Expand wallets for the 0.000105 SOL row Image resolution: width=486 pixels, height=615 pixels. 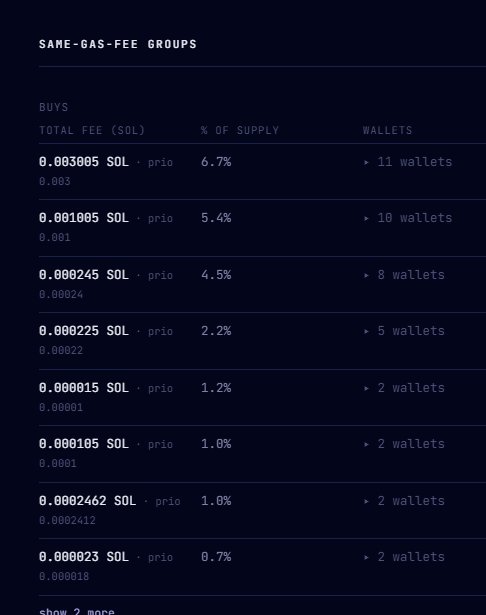click(404, 444)
